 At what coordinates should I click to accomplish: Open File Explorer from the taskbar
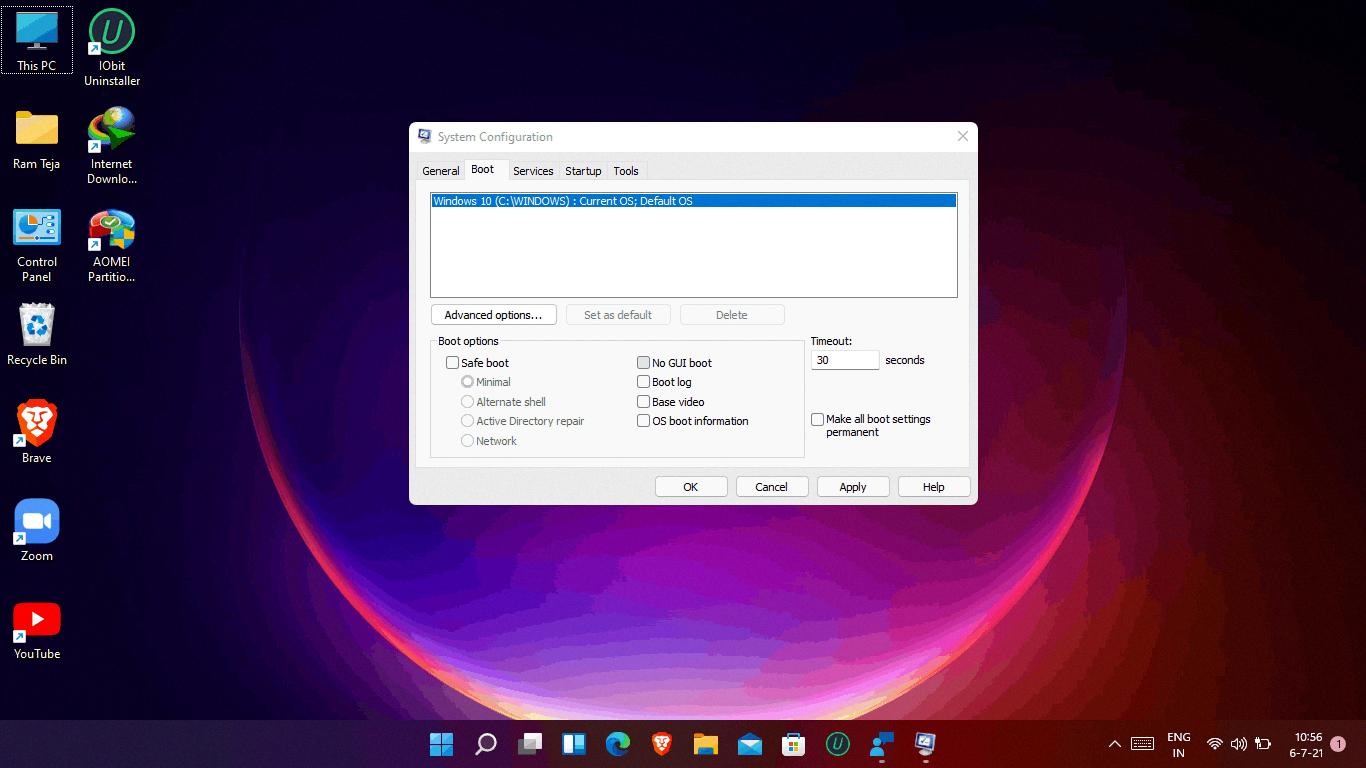pyautogui.click(x=706, y=744)
